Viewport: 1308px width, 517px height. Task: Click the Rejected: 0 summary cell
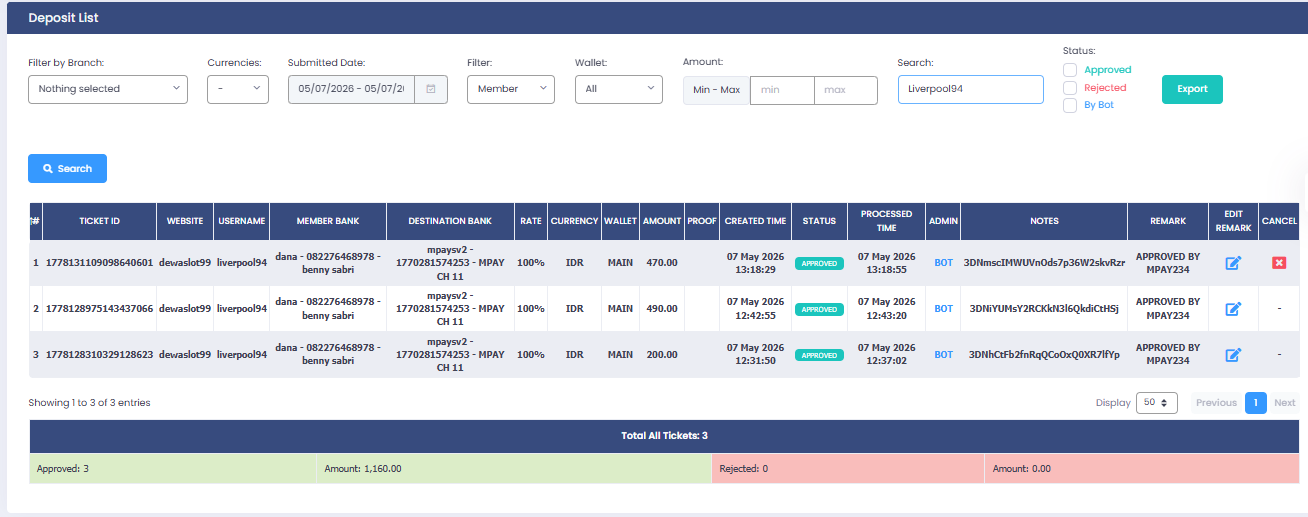(x=848, y=468)
